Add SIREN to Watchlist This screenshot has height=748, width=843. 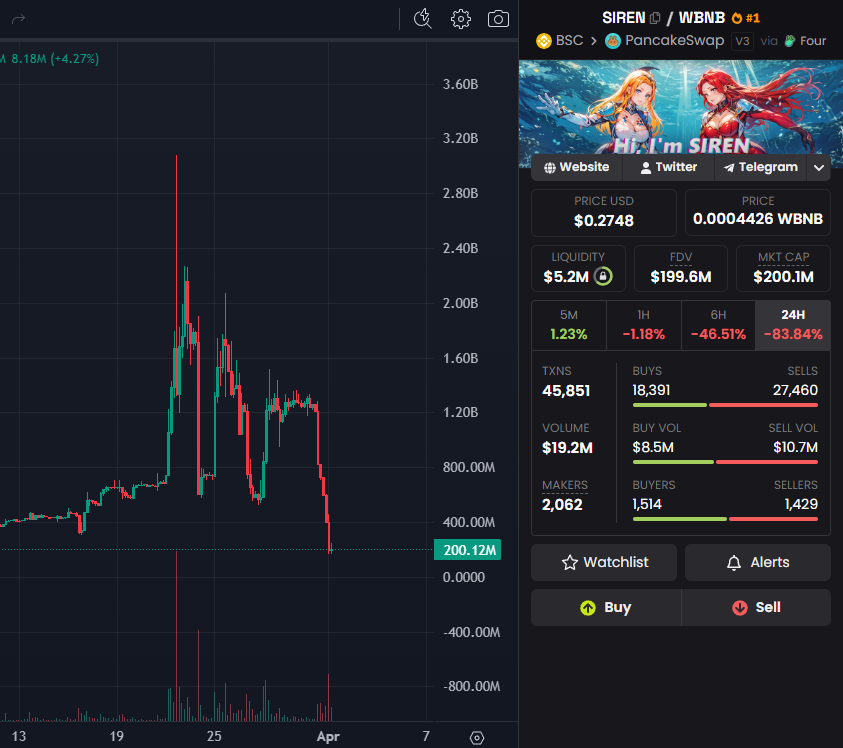click(604, 562)
